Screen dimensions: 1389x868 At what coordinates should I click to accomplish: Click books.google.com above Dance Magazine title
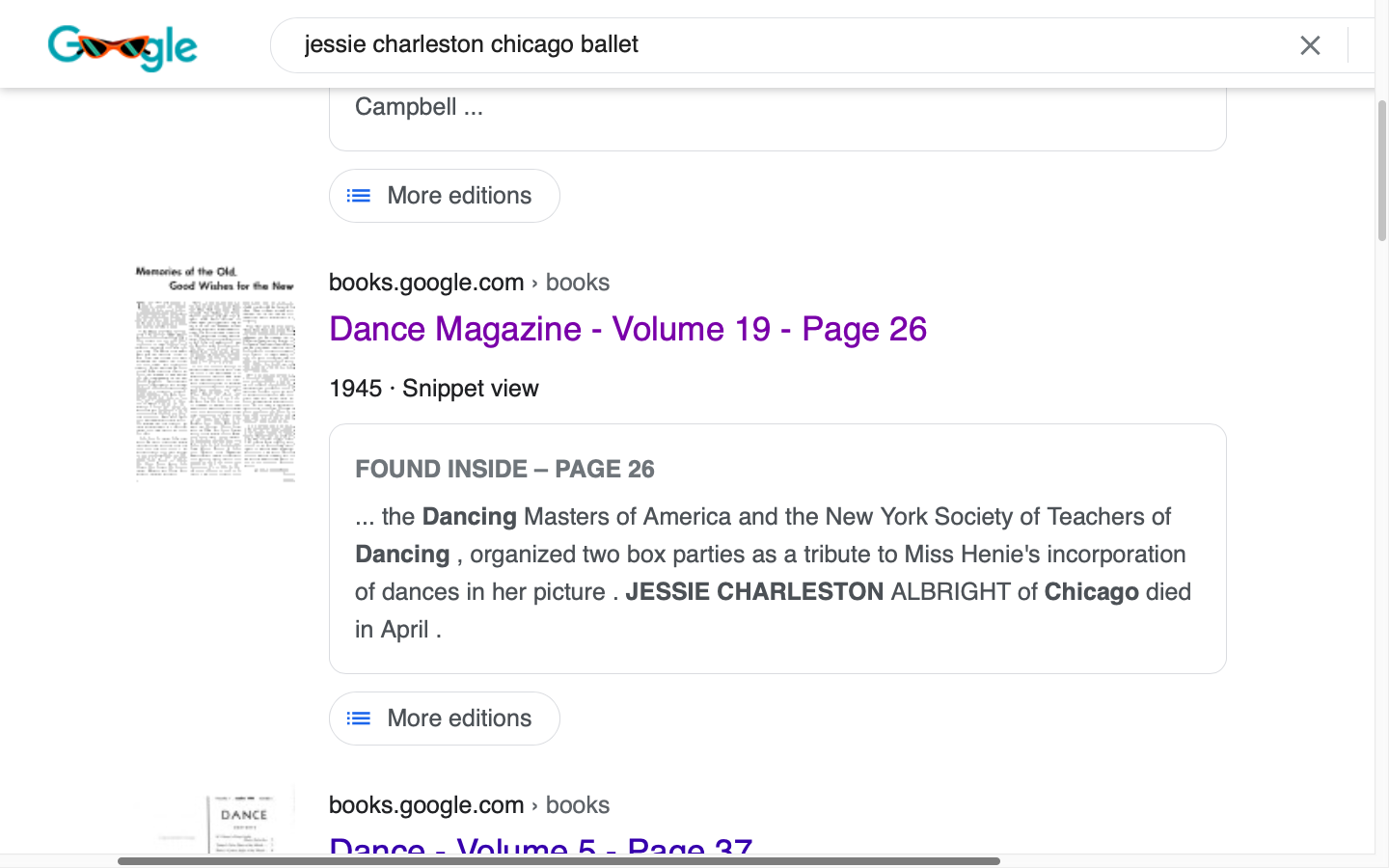(425, 283)
